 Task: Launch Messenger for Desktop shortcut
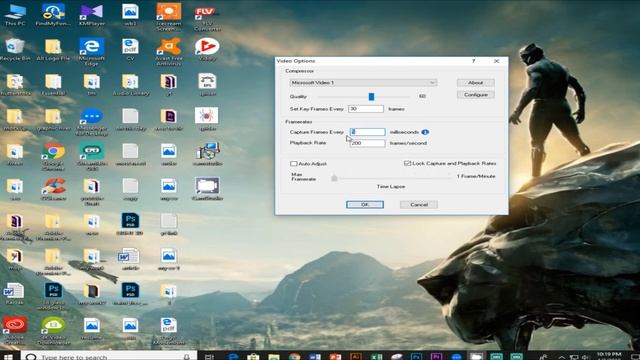[x=91, y=122]
